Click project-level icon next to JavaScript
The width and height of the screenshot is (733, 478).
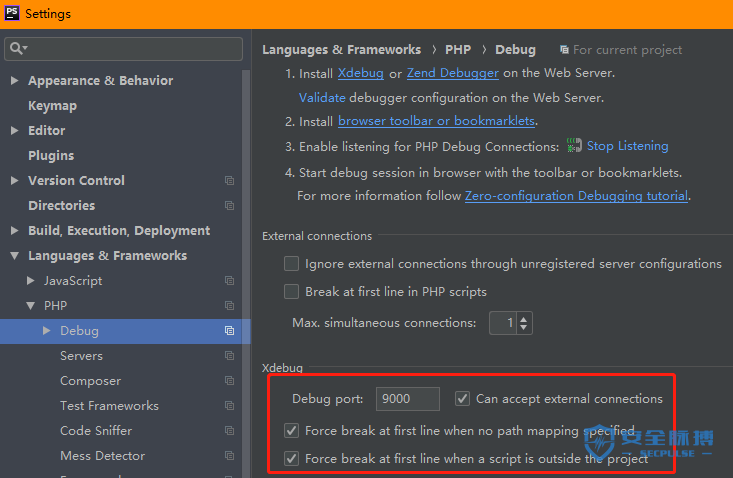click(x=229, y=280)
